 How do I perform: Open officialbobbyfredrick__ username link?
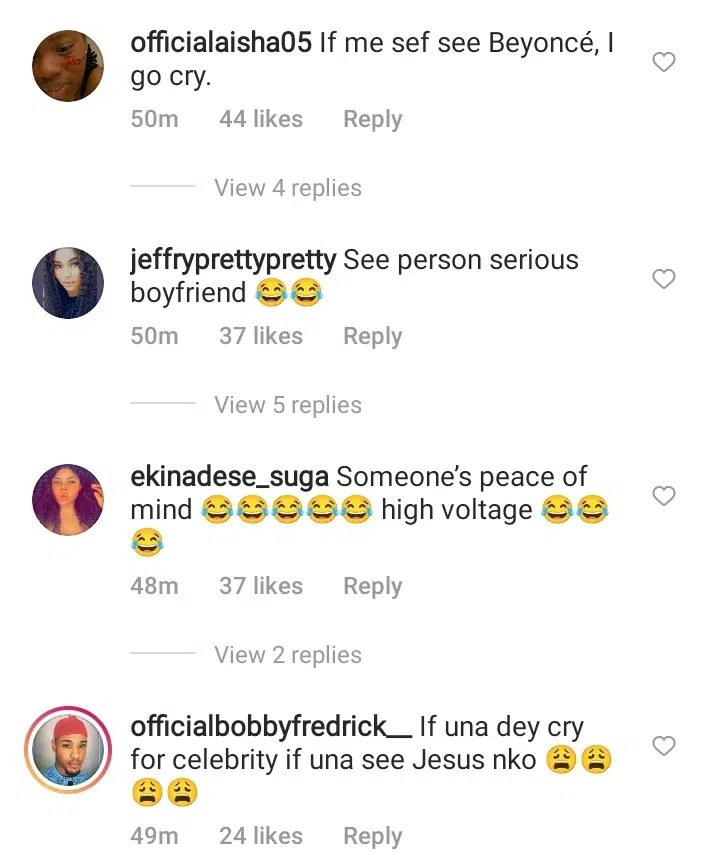(x=271, y=727)
